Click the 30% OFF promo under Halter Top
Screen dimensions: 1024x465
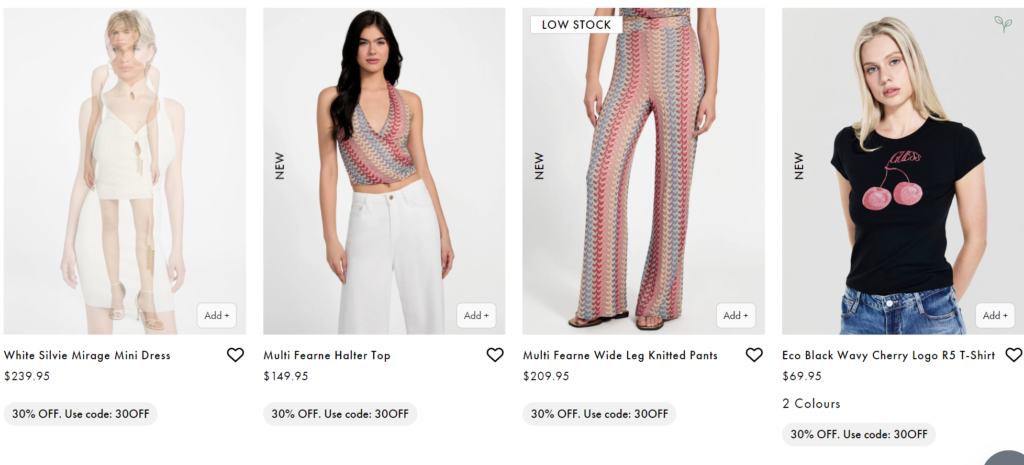pos(340,414)
